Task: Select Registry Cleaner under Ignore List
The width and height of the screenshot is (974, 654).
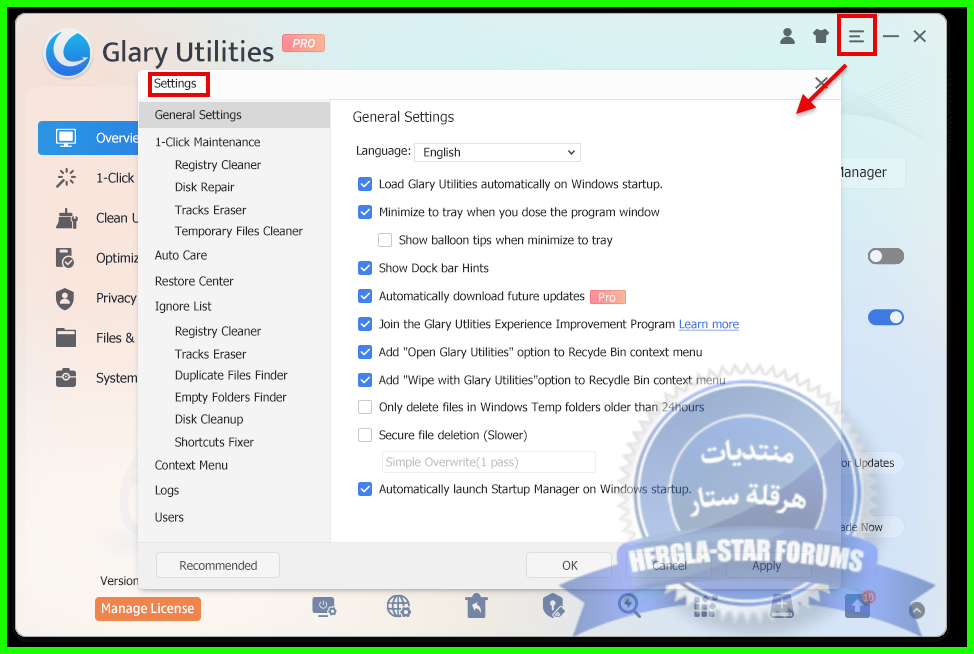Action: [x=217, y=332]
